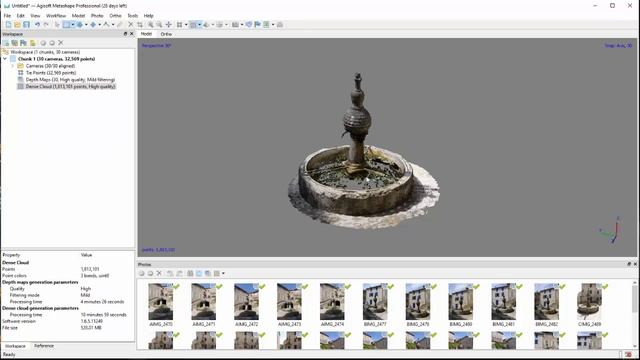640x360 pixels.
Task: Open the Photo menu
Action: [97, 16]
